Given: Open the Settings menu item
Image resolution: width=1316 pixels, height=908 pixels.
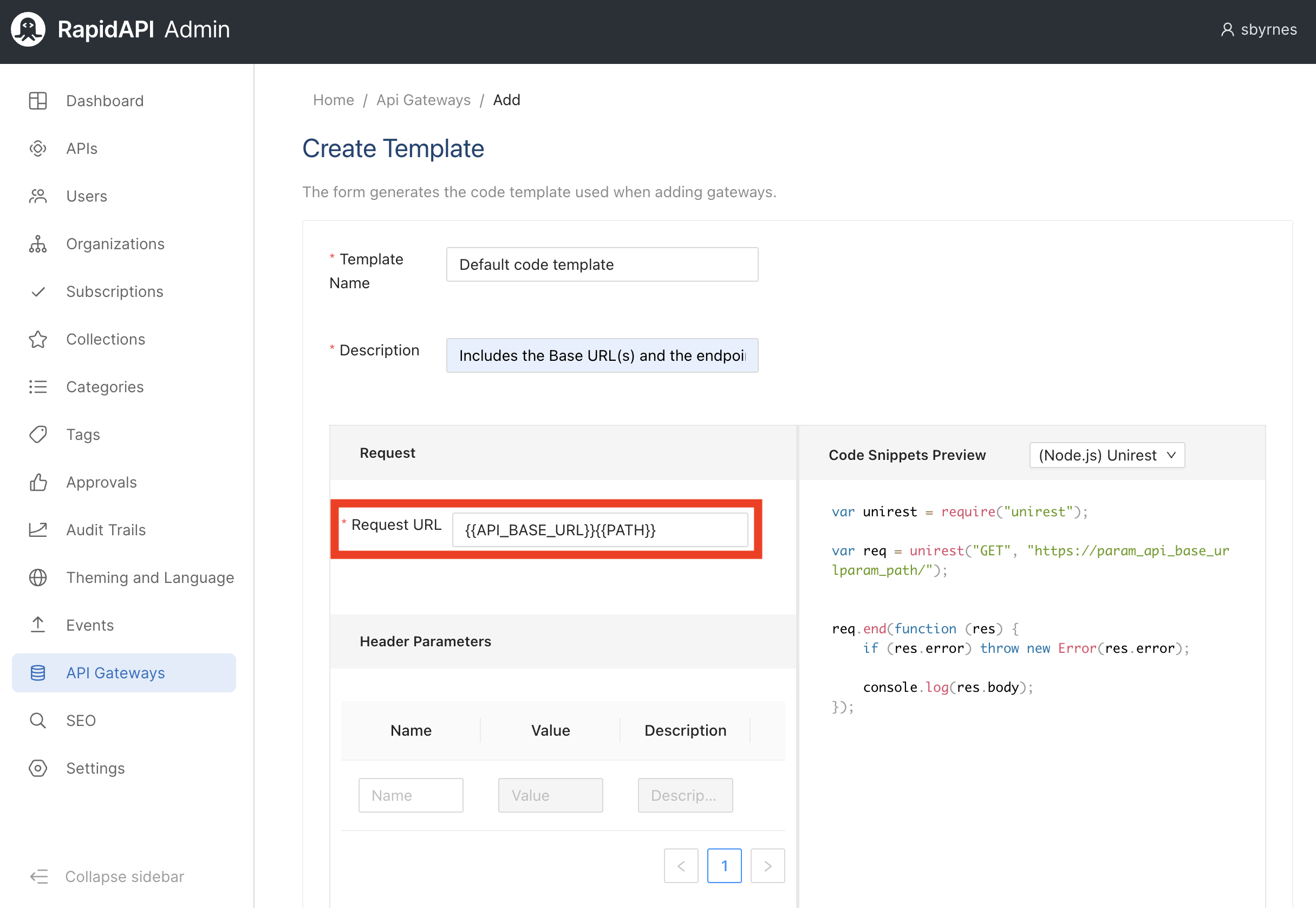Looking at the screenshot, I should (x=95, y=768).
